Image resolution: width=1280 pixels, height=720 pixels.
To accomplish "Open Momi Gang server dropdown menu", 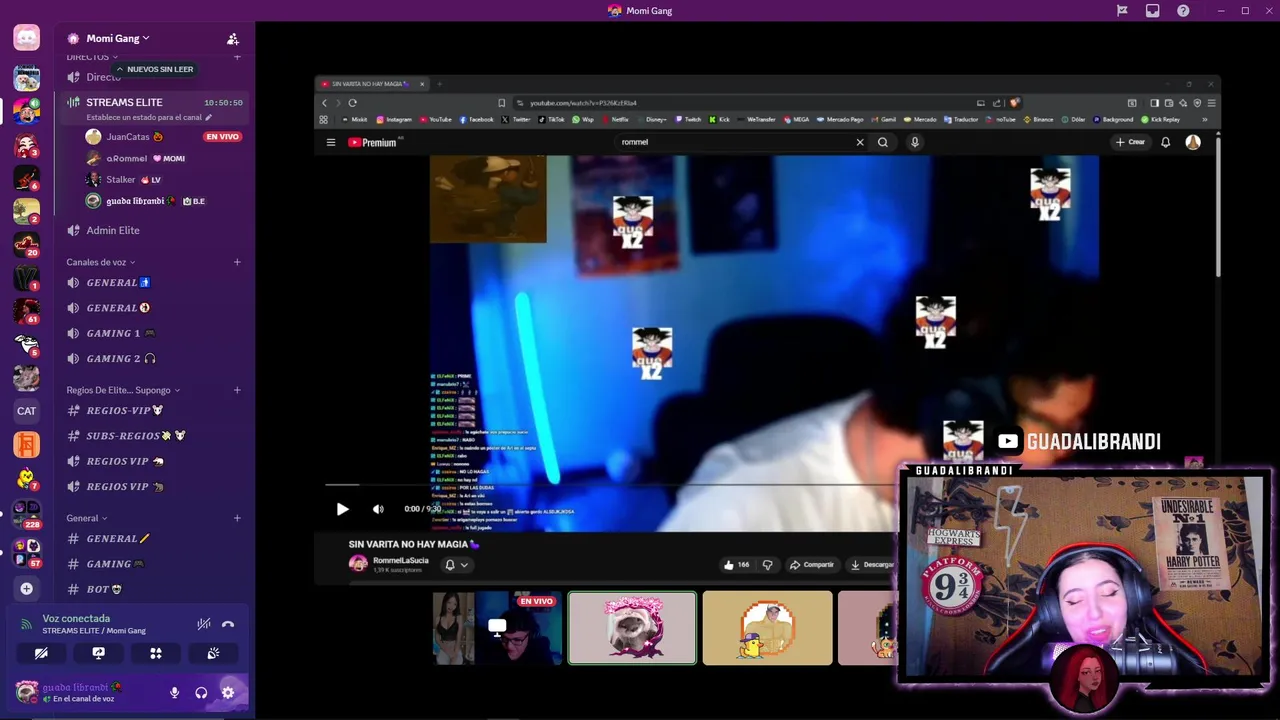I will (x=118, y=38).
